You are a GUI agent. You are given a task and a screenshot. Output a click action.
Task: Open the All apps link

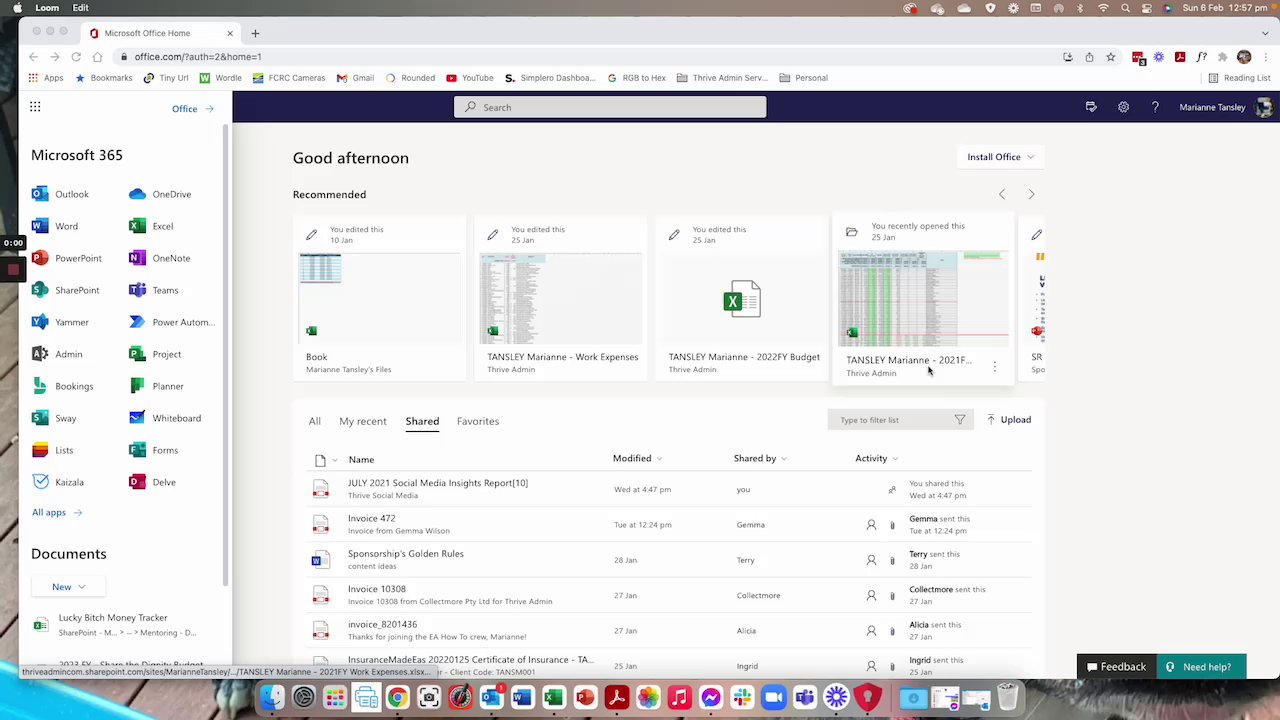pos(57,512)
